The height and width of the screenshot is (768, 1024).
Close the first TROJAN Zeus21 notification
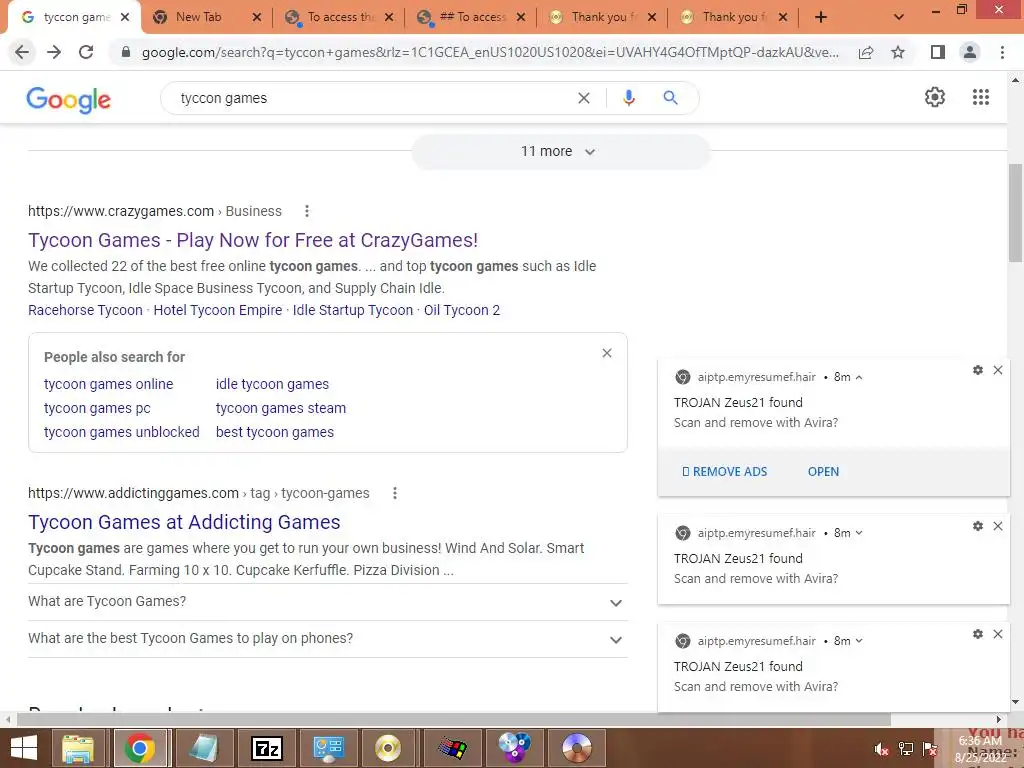pos(998,370)
